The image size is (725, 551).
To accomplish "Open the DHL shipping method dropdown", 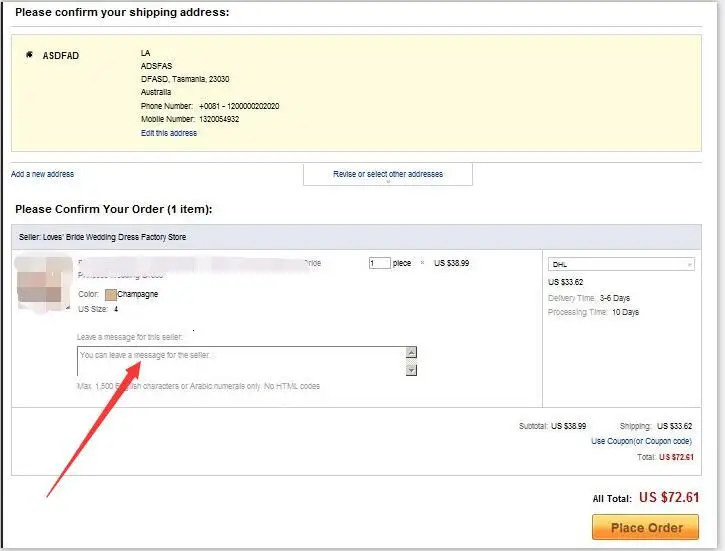I will click(621, 264).
